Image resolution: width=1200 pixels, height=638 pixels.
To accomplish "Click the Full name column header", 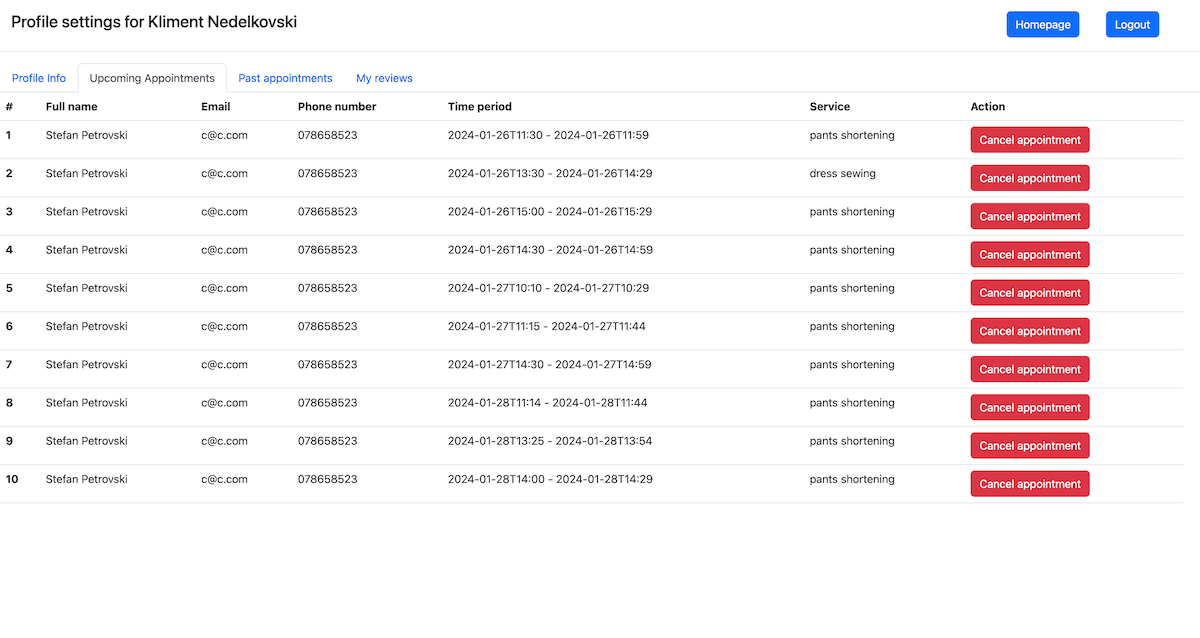I will point(72,107).
